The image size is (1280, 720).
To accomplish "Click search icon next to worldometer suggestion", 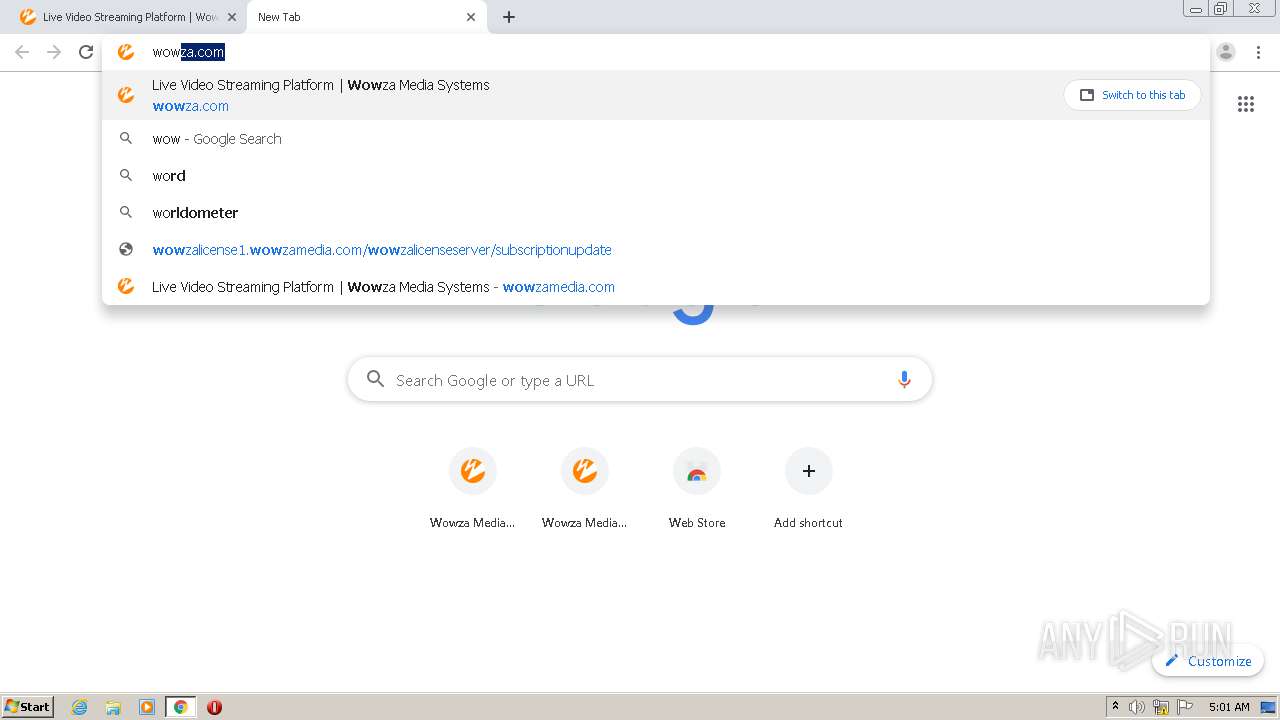I will (126, 213).
